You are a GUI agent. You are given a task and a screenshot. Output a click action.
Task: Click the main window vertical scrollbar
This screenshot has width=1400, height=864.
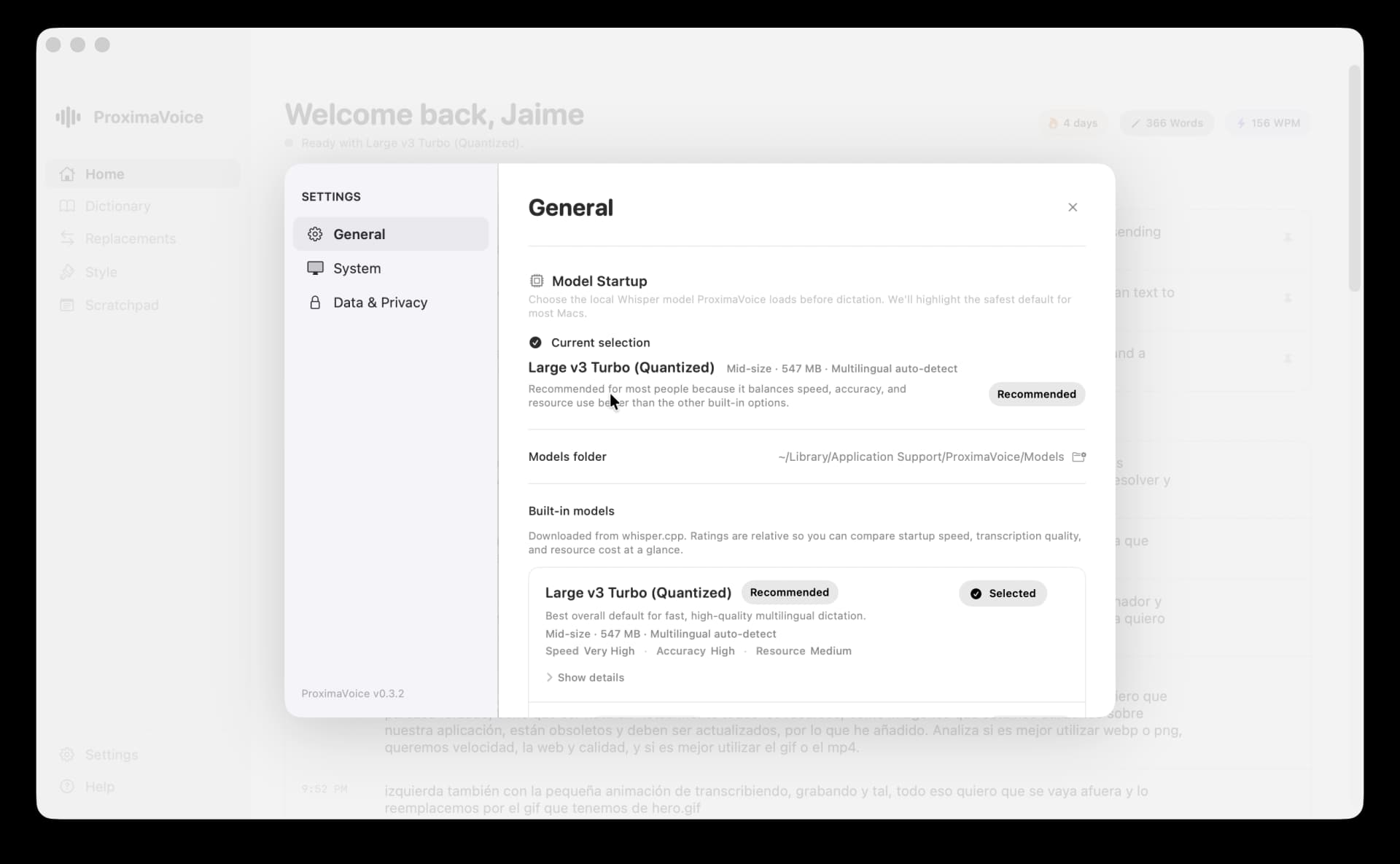1355,179
